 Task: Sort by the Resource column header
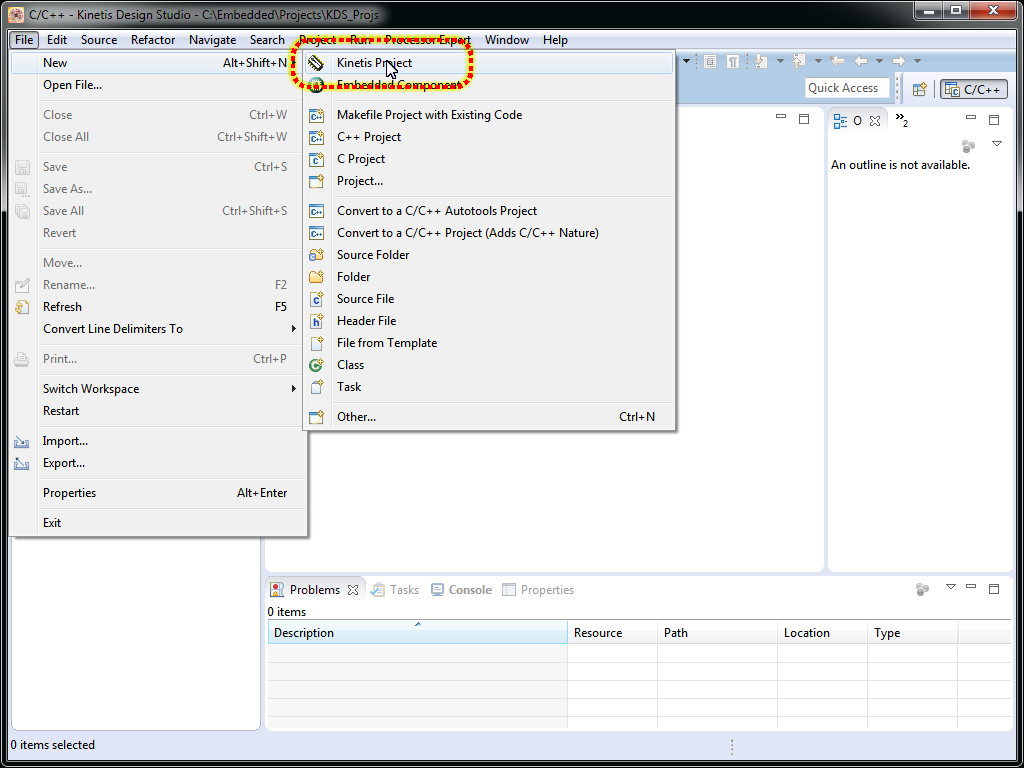[x=613, y=633]
